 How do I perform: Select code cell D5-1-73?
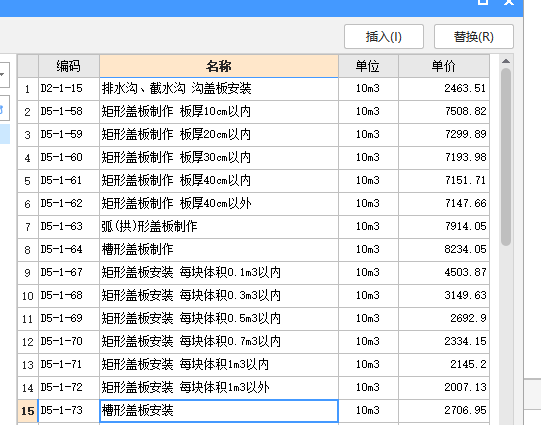69,411
